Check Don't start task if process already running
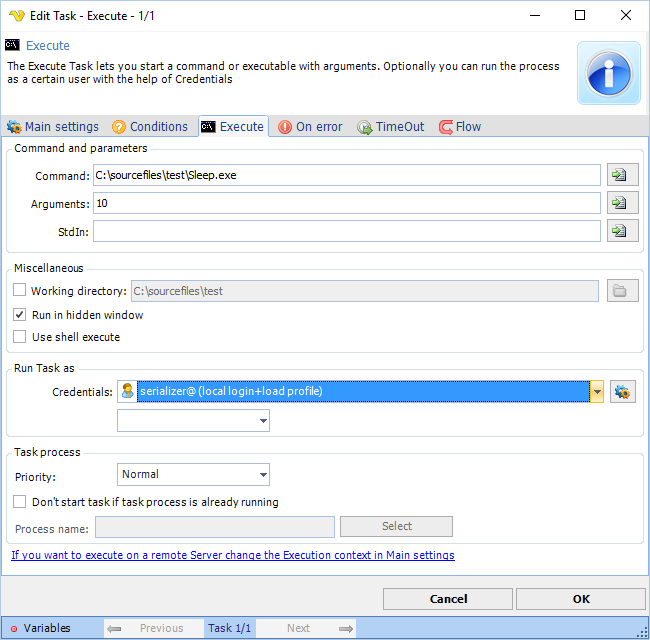The image size is (650, 640). tap(20, 502)
